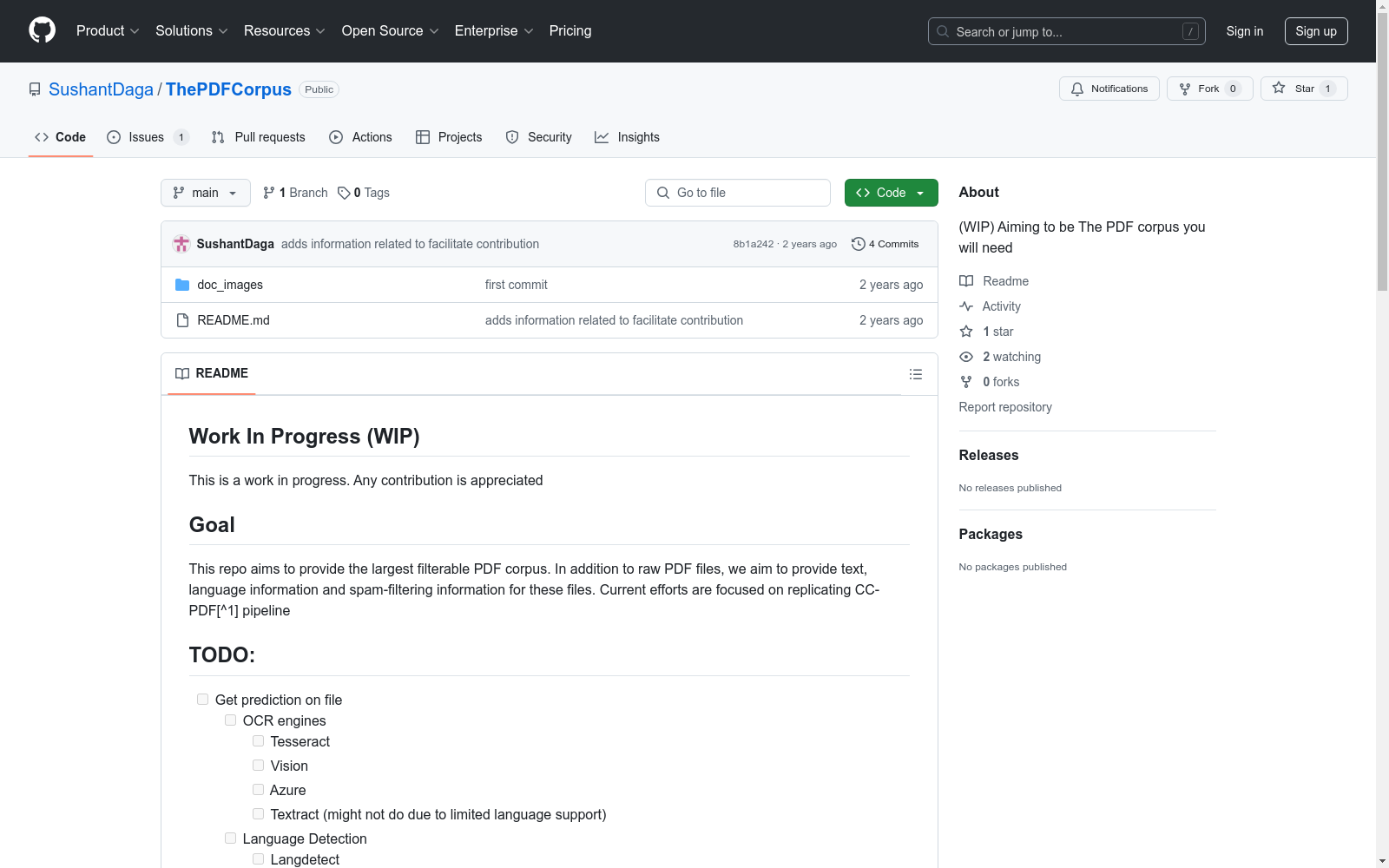This screenshot has height=868, width=1389.
Task: Toggle the 'OCR engines' checkbox
Action: [230, 720]
